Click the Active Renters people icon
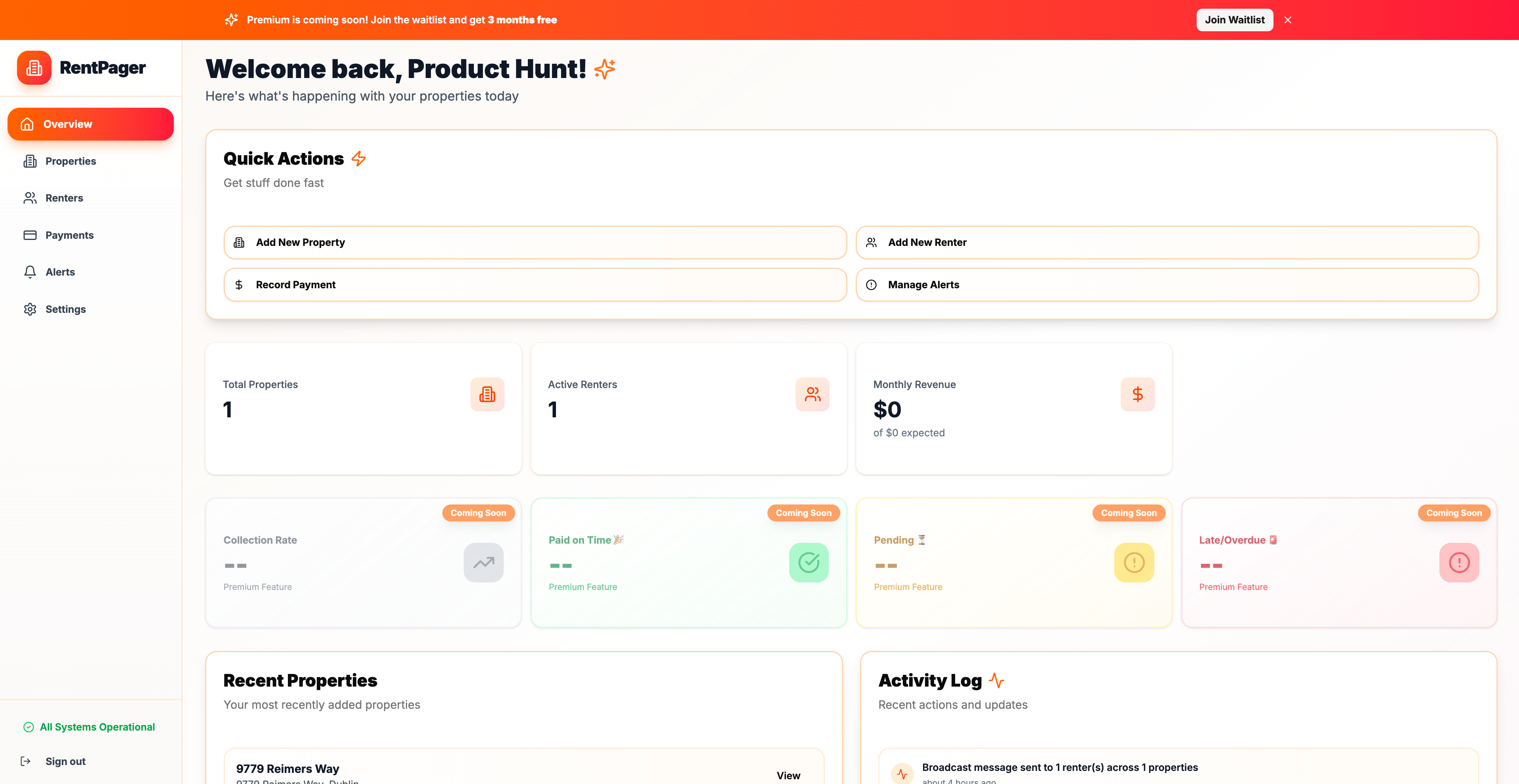Image resolution: width=1519 pixels, height=784 pixels. point(812,394)
